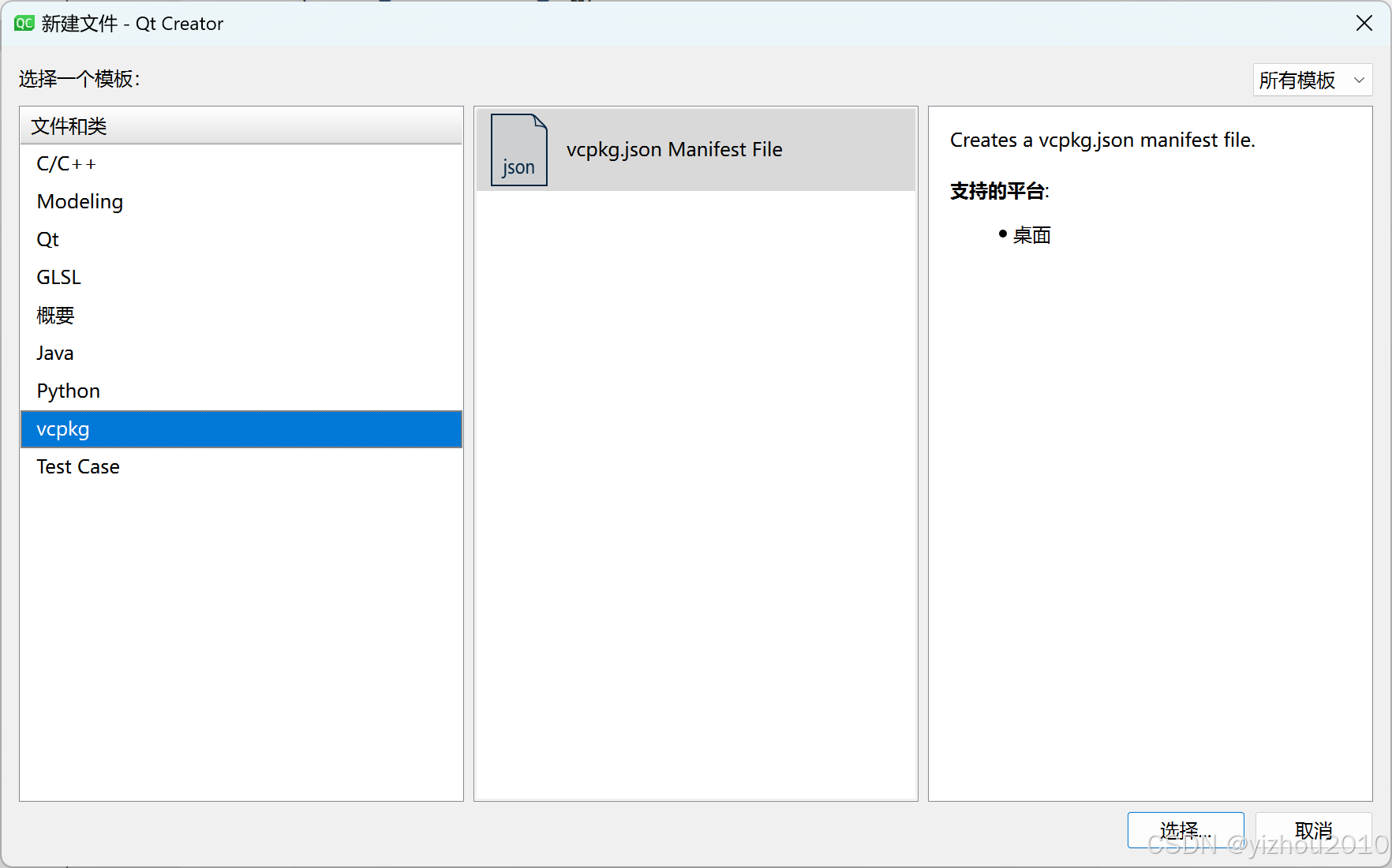
Task: Click the 文件和类 list header
Action: pyautogui.click(x=241, y=126)
